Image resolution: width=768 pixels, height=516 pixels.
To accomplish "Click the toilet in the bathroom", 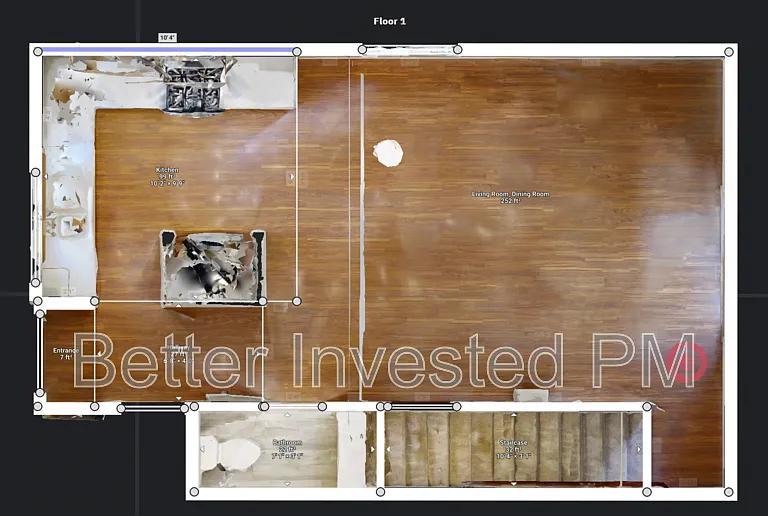I will (x=231, y=453).
